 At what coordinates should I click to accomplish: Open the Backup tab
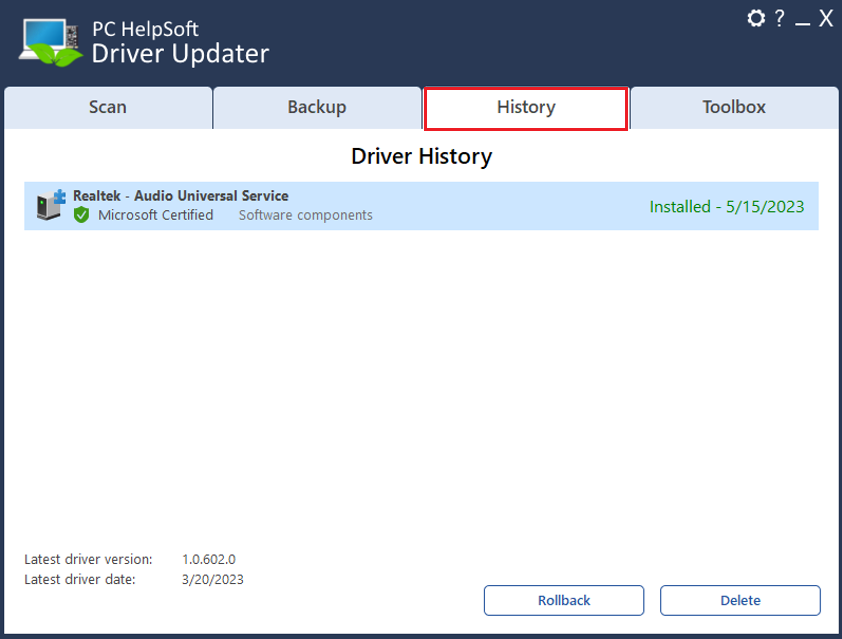(317, 107)
